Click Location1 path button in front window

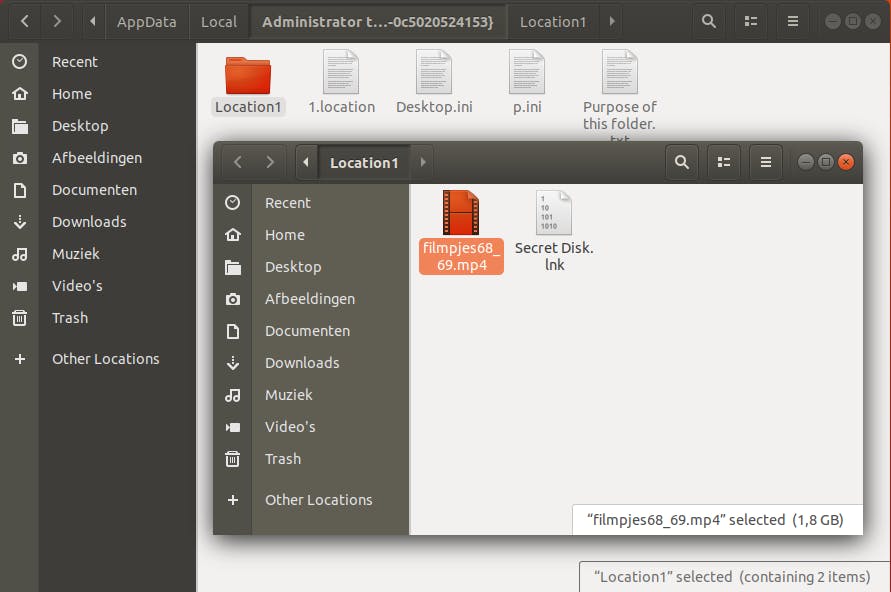coord(364,163)
